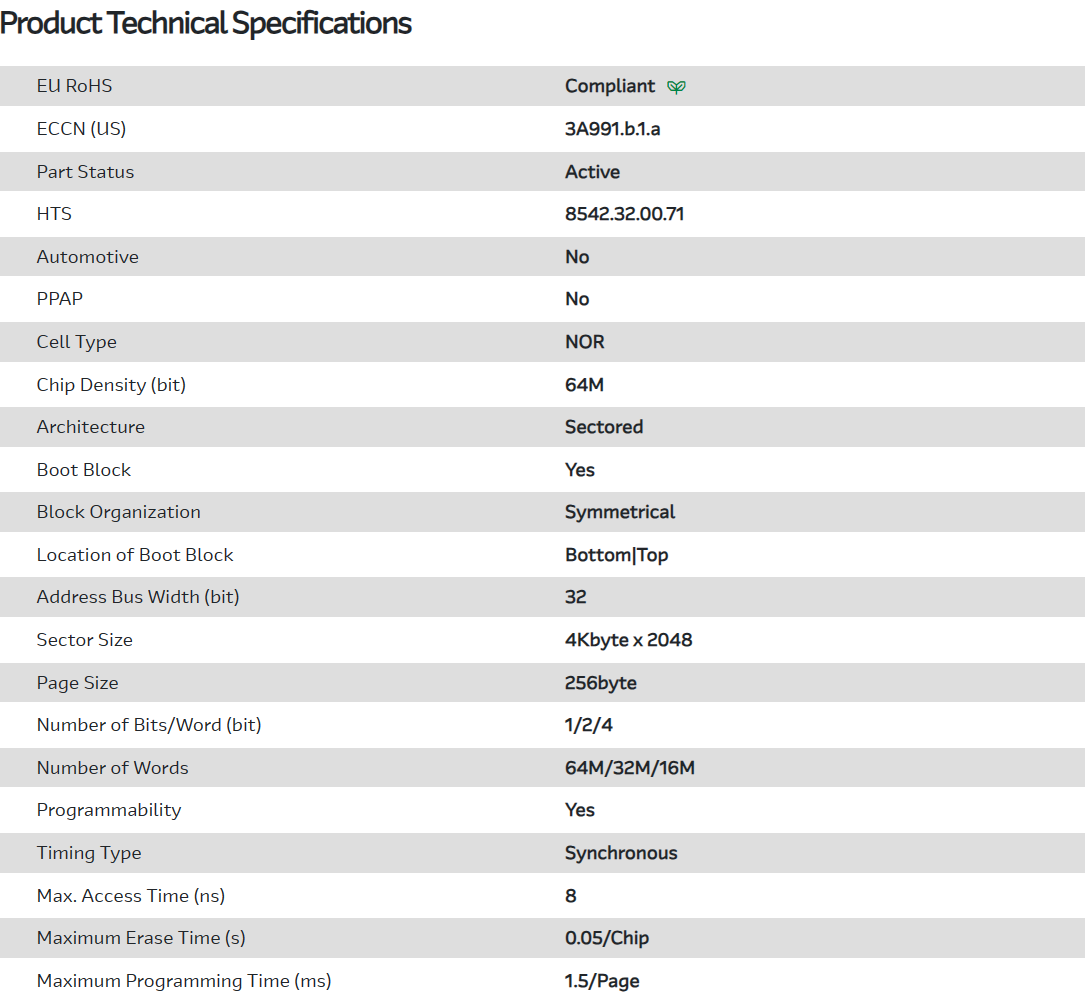Select the Symmetrical block organization value
The image size is (1085, 1001).
[620, 512]
